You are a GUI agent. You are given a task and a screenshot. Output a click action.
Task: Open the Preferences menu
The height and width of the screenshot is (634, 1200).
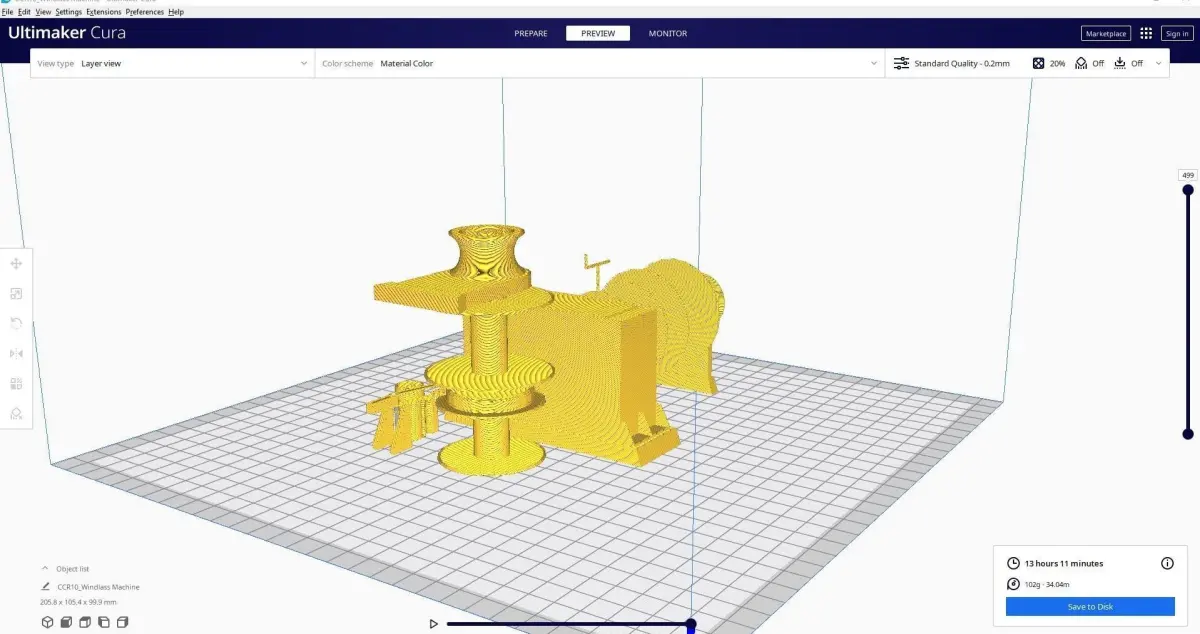[145, 12]
